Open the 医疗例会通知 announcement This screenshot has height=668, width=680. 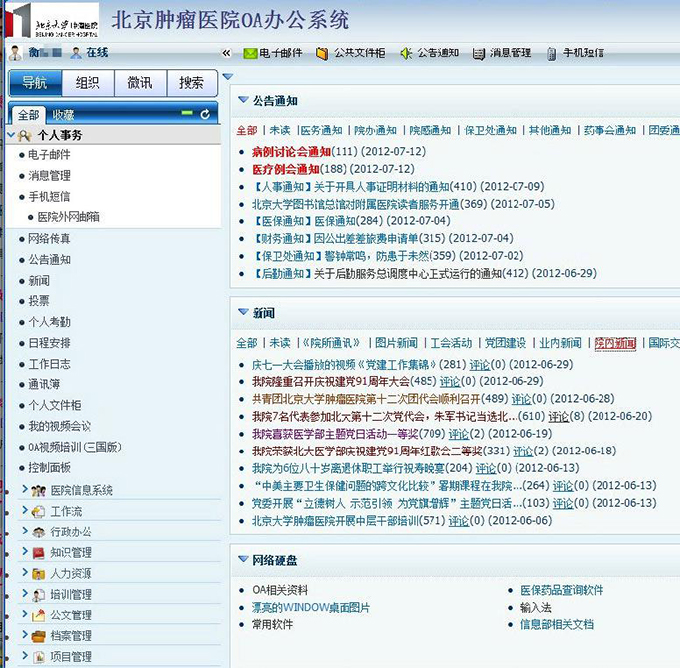[285, 169]
